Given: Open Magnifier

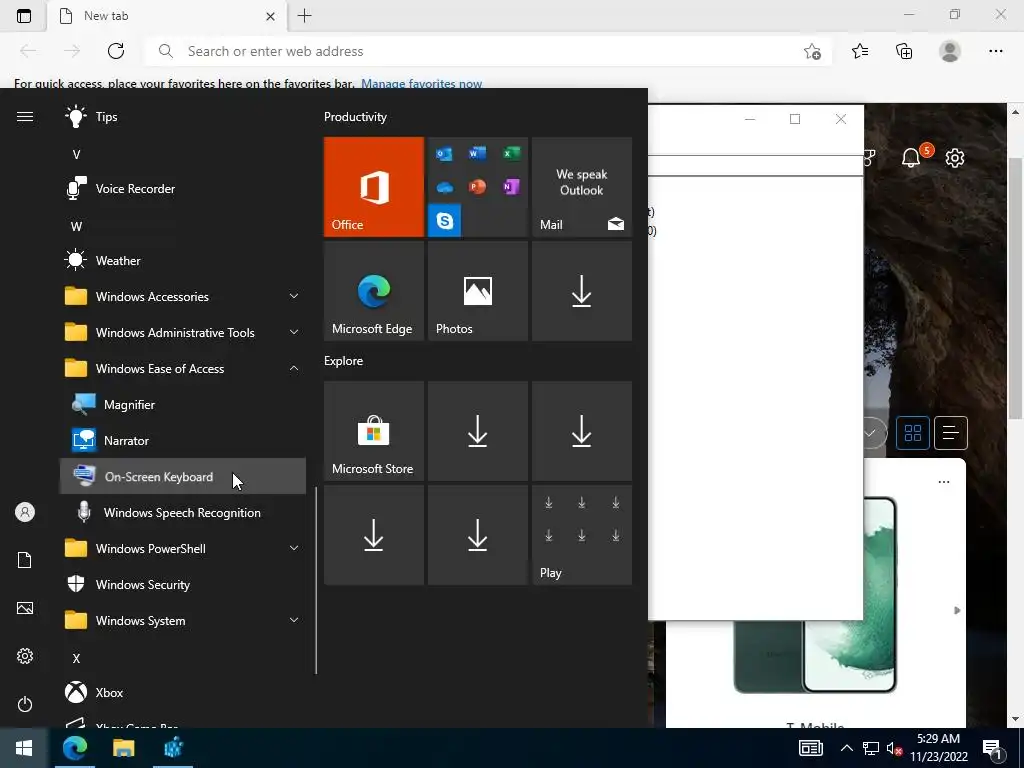Looking at the screenshot, I should coord(183,405).
